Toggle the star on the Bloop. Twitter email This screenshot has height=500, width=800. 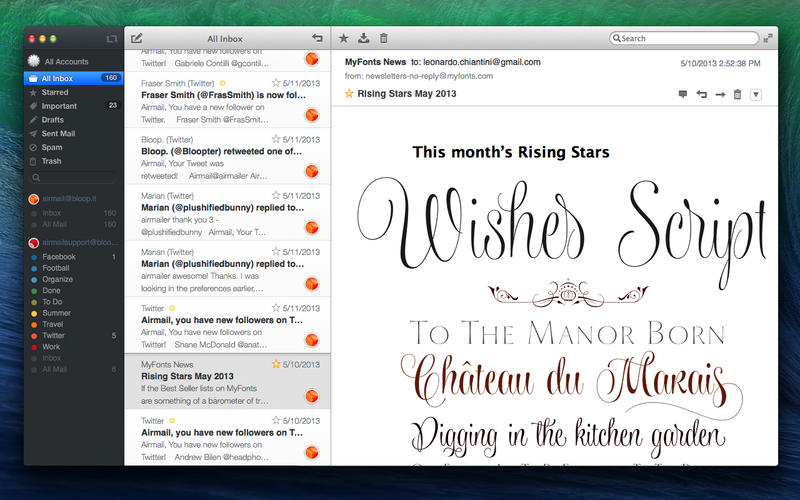(x=276, y=139)
